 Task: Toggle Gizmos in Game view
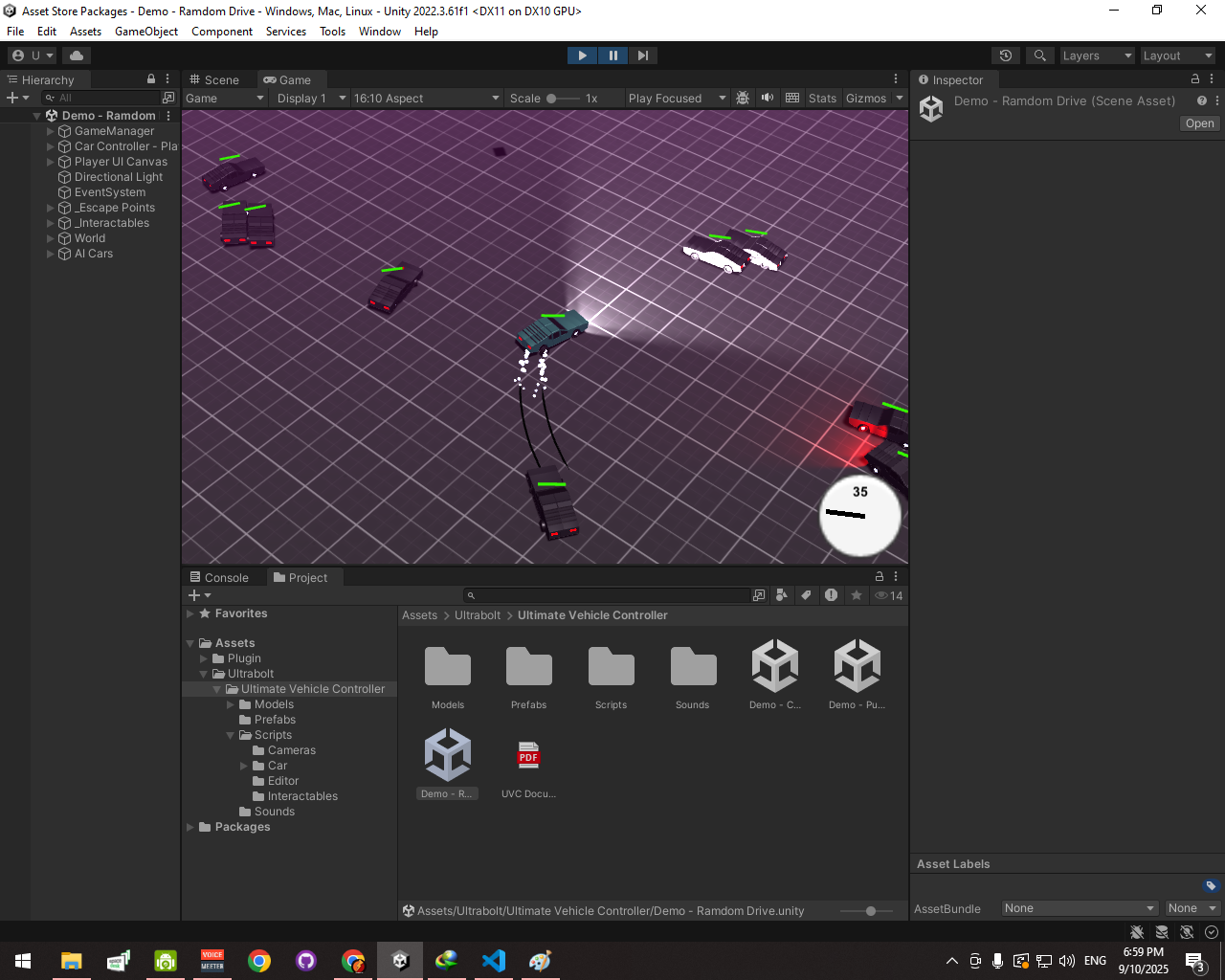pyautogui.click(x=865, y=99)
